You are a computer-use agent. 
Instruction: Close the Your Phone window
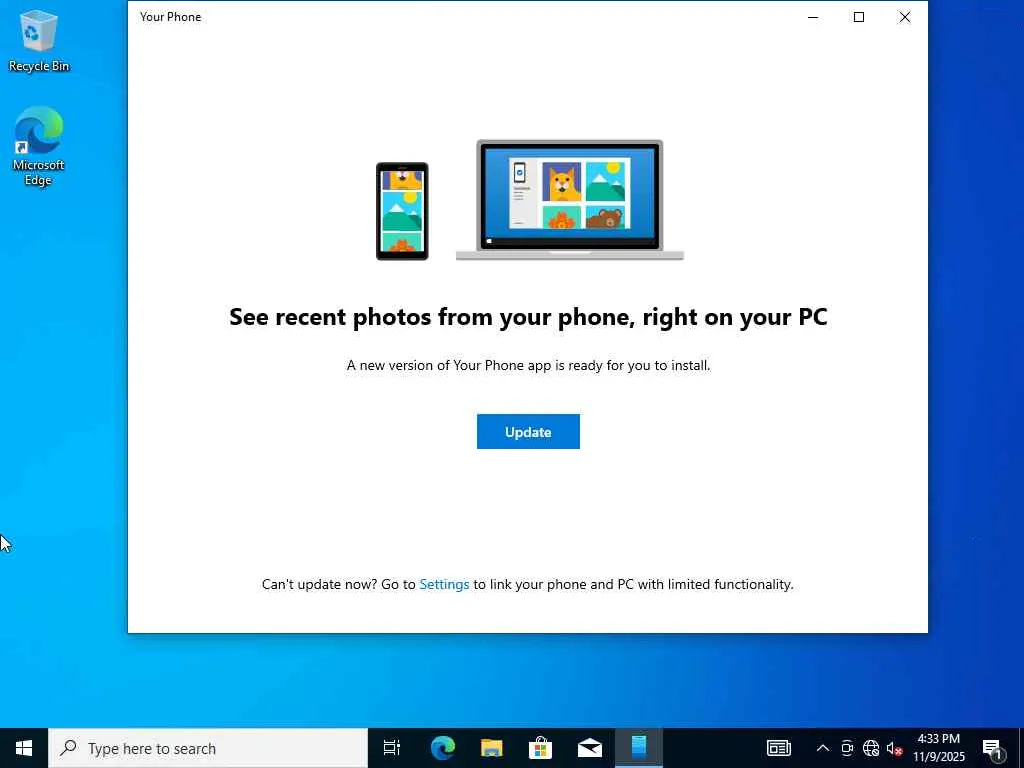904,17
